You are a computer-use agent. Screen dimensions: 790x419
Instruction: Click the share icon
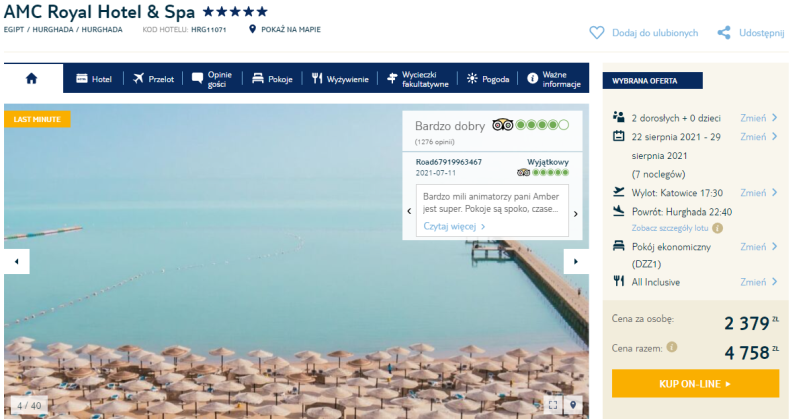coord(724,33)
